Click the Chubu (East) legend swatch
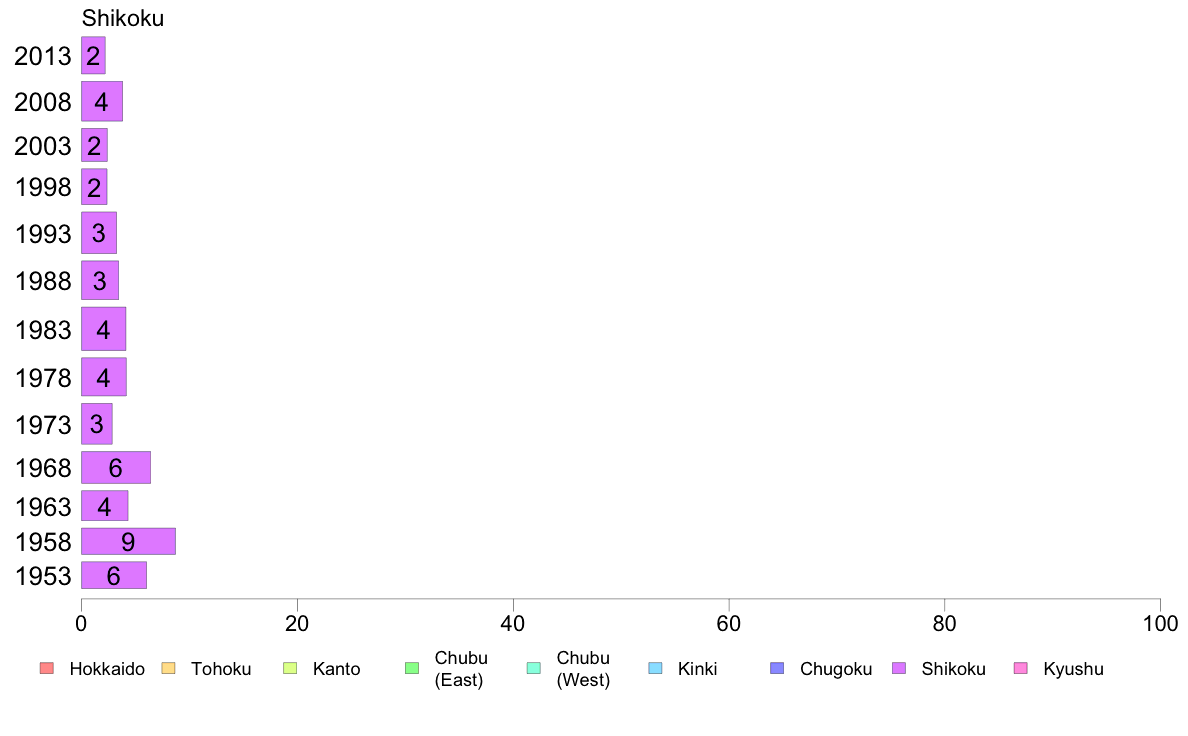1188x736 pixels. tap(412, 669)
